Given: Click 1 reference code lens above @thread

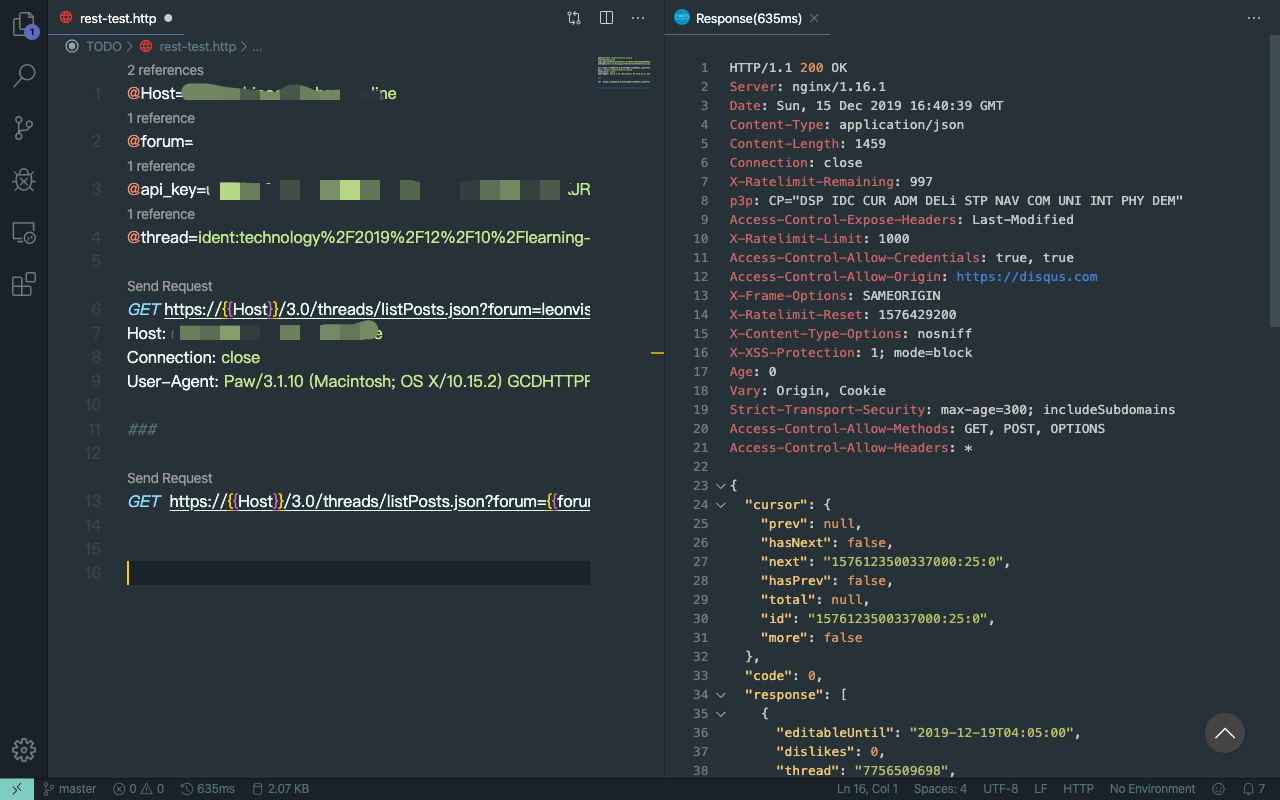Looking at the screenshot, I should coord(161,214).
